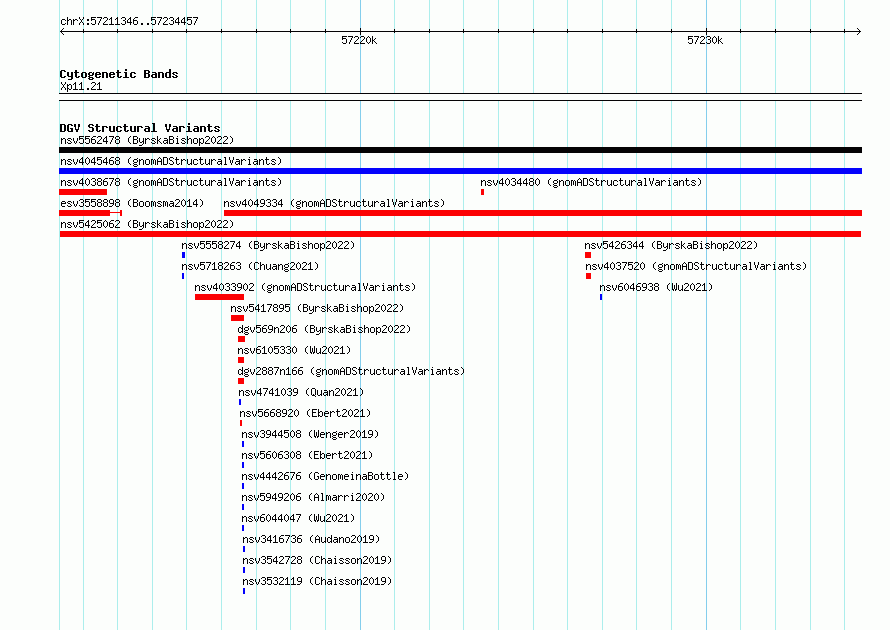
Task: Click nsv6044047 (Wu2021) label
Action: [298, 518]
